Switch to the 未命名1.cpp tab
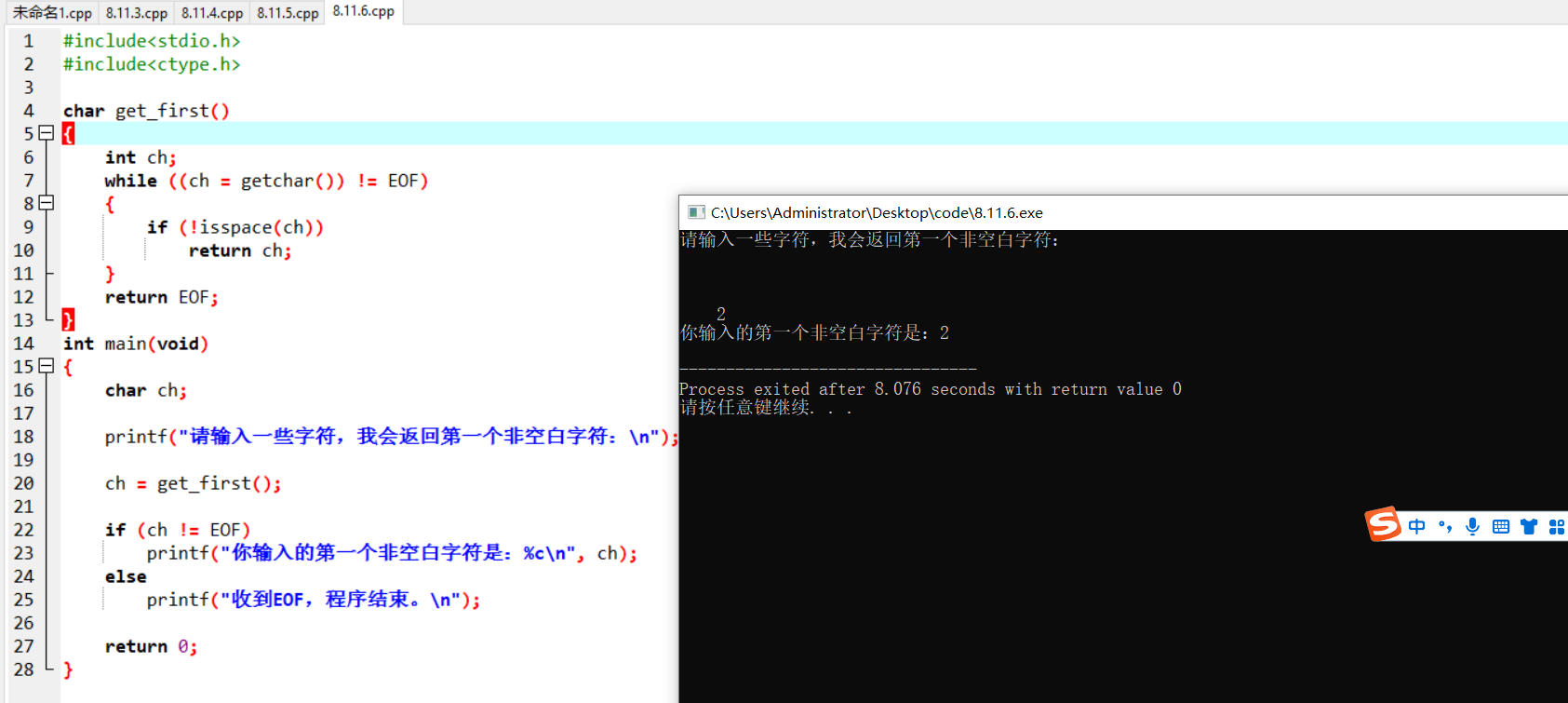Image resolution: width=1568 pixels, height=703 pixels. [52, 13]
